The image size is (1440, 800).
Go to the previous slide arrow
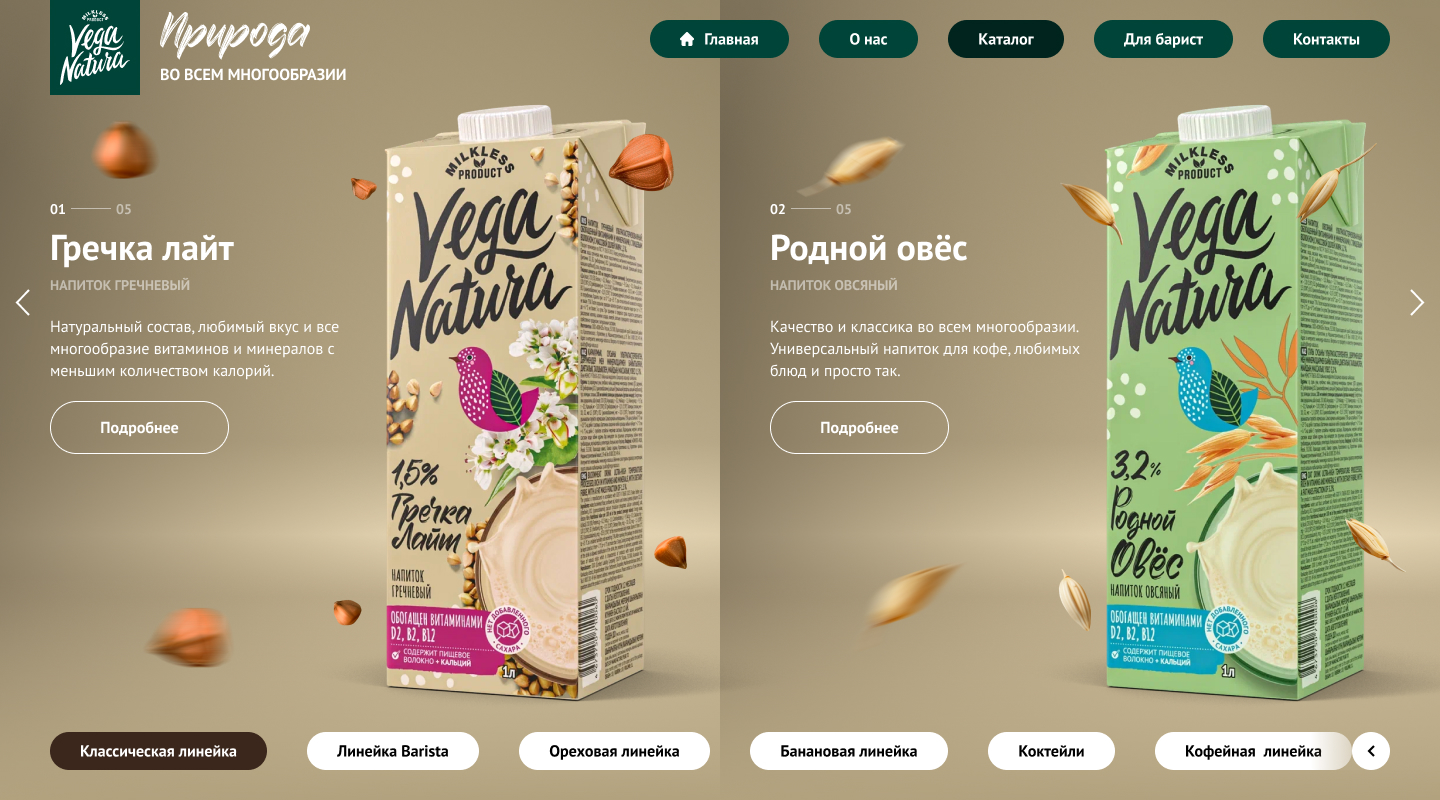23,303
